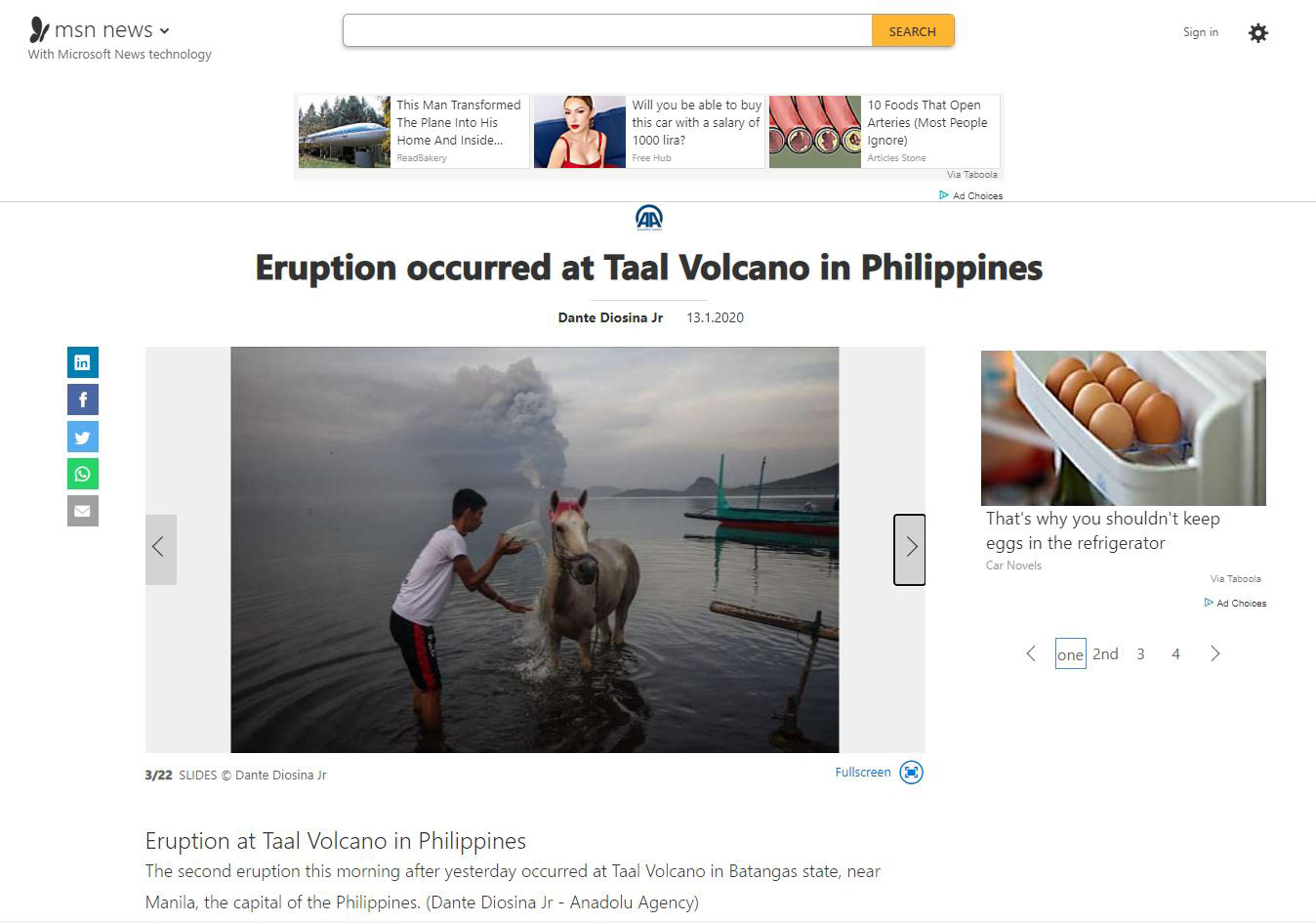
Task: Go to next slide arrow
Action: [910, 549]
